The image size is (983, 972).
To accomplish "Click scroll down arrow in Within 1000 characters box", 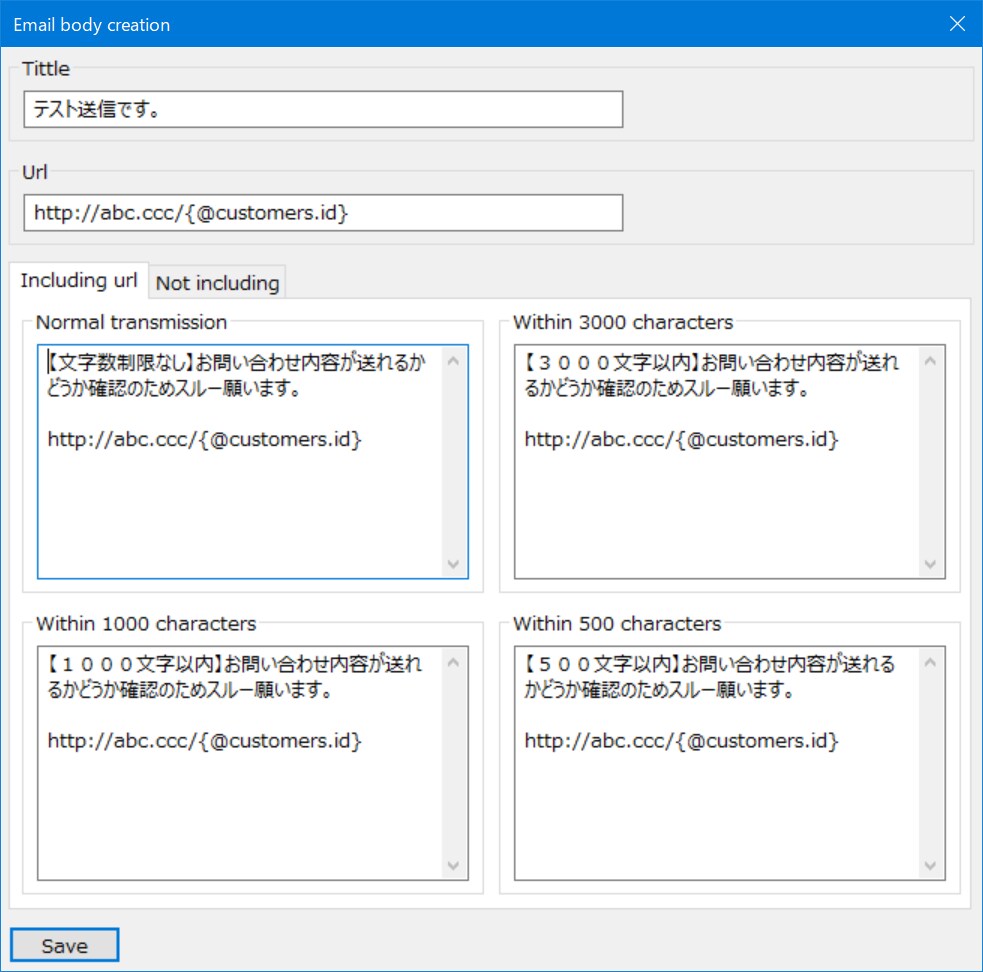I will point(454,865).
